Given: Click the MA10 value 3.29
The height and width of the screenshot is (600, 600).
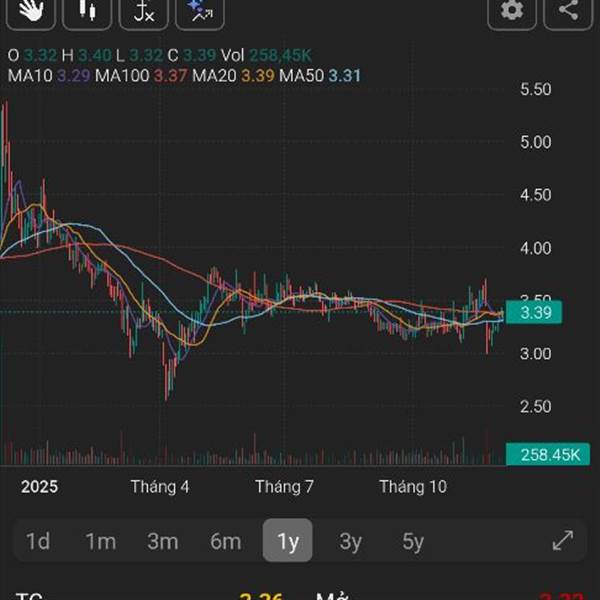Looking at the screenshot, I should pos(73,75).
